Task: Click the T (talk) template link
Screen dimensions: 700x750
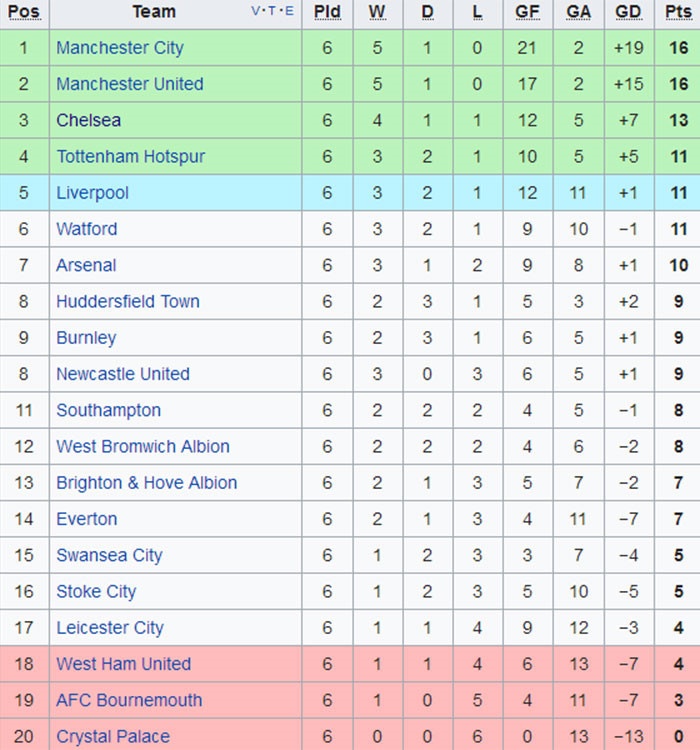Action: click(x=272, y=12)
